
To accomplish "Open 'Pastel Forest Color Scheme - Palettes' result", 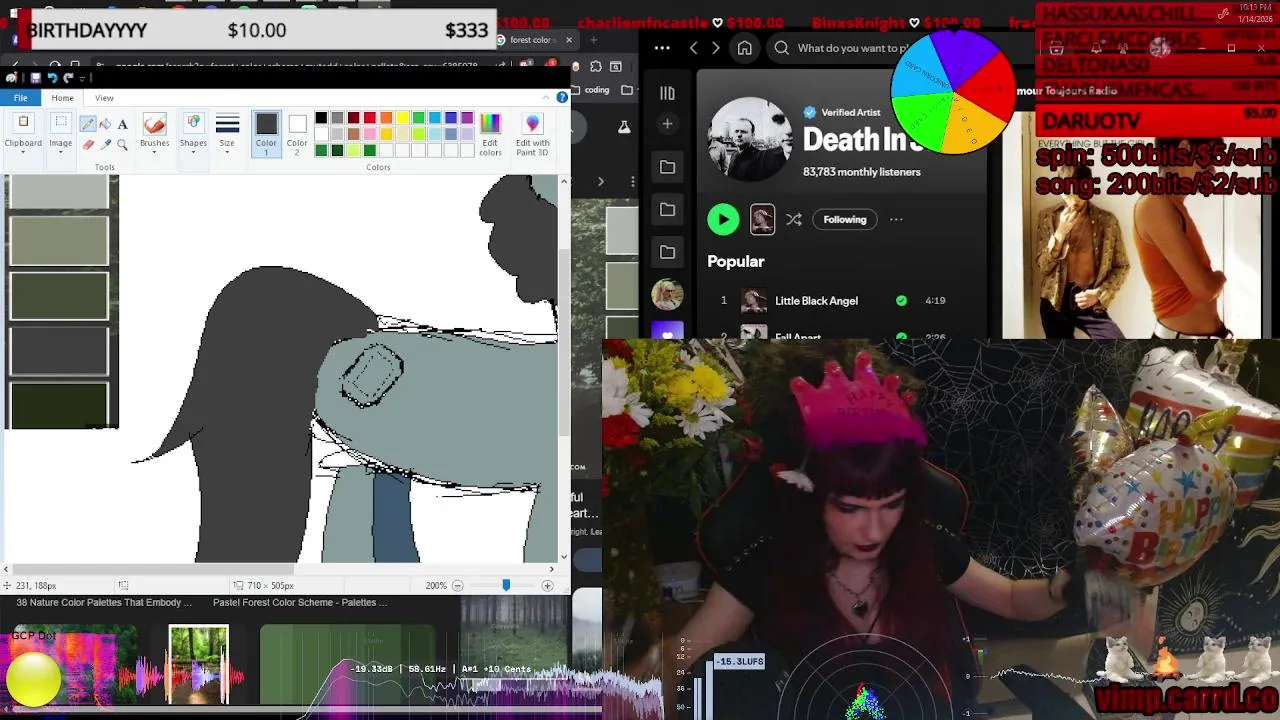I will (x=300, y=602).
